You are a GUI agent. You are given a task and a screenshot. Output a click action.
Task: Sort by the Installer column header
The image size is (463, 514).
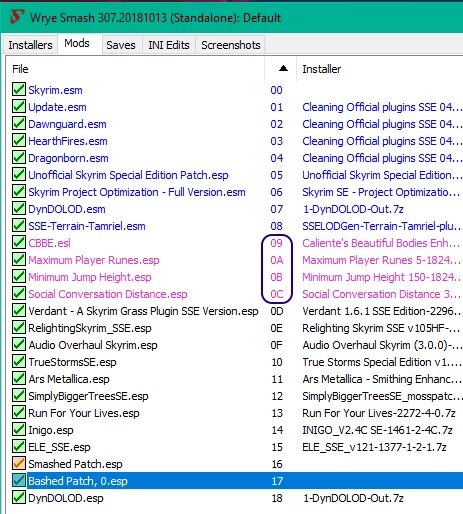322,69
